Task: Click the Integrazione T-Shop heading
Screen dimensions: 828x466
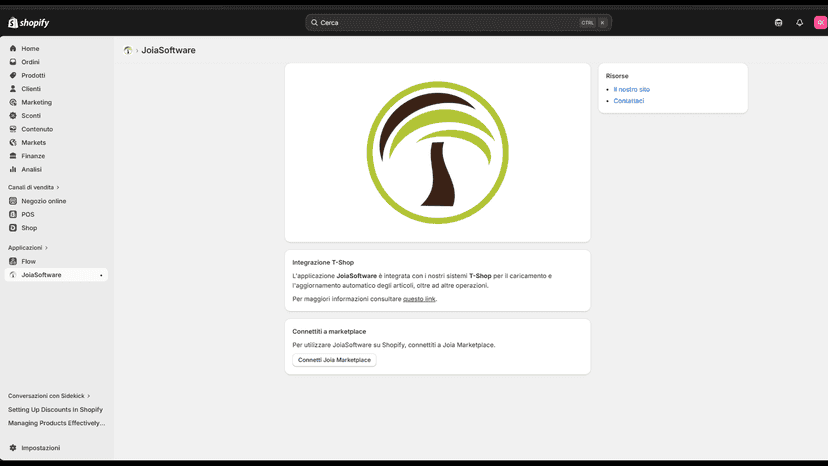Action: coord(323,263)
